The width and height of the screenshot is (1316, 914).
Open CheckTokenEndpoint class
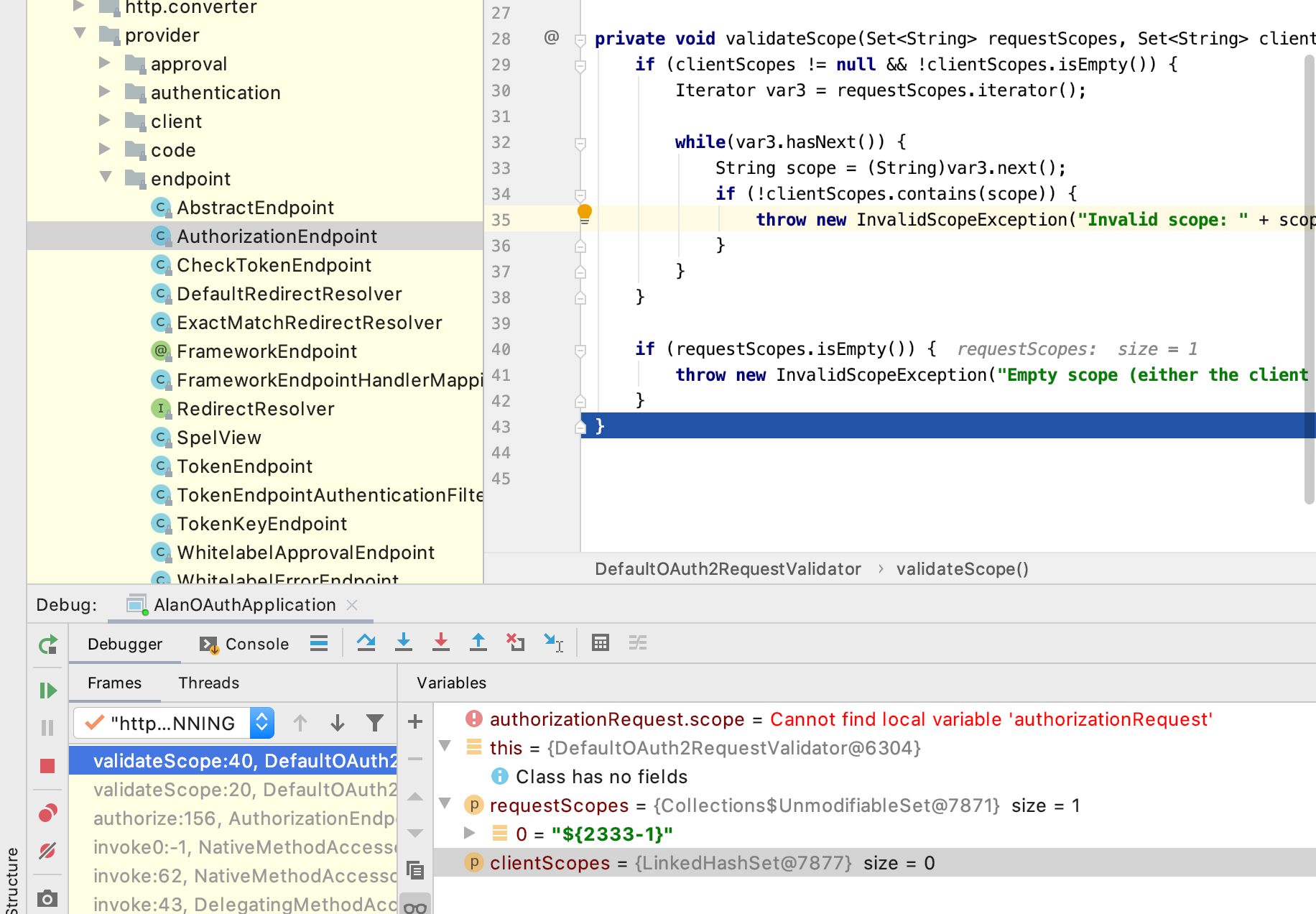pos(274,265)
